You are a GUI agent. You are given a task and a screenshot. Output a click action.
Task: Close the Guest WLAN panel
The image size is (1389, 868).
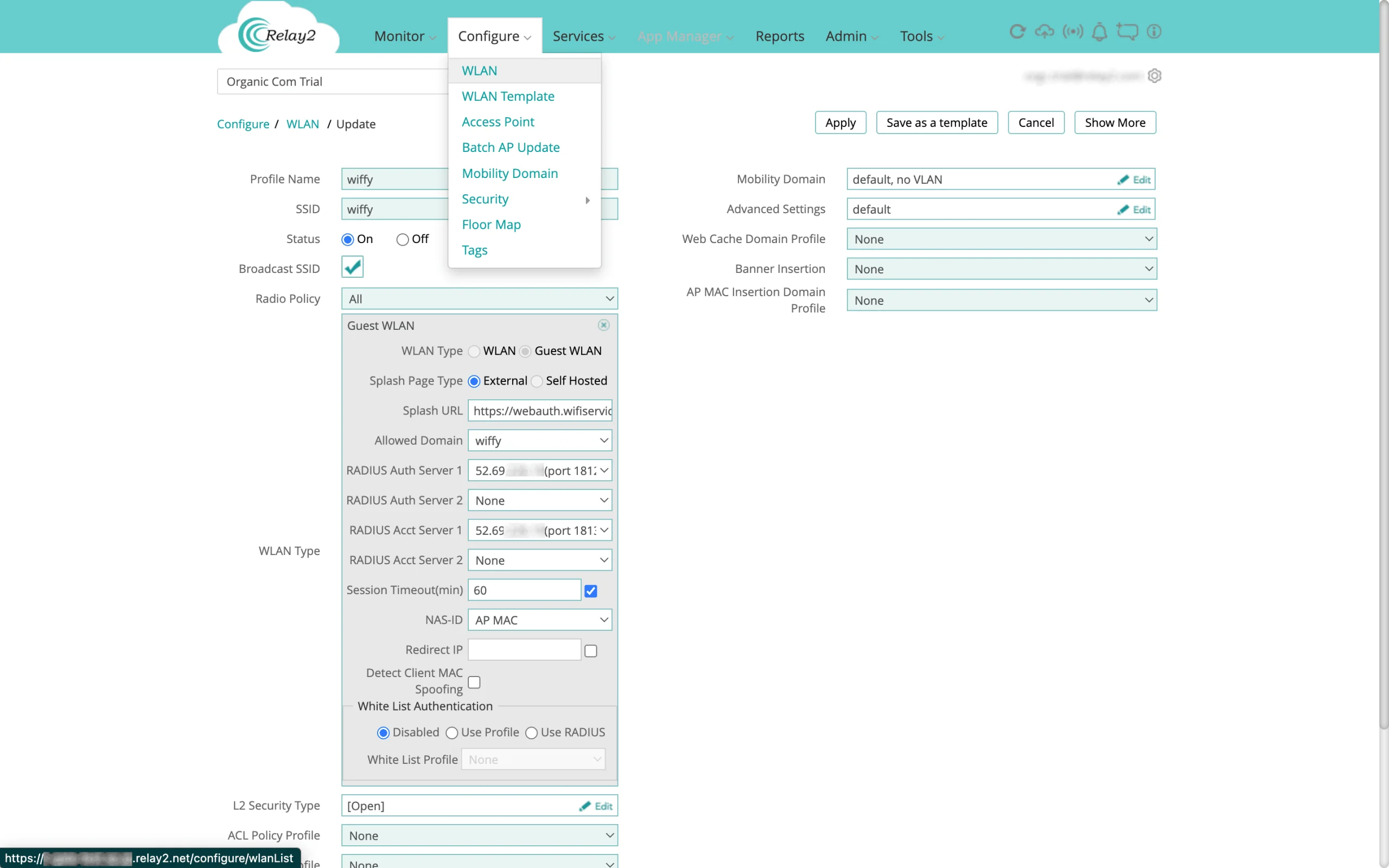(x=603, y=325)
